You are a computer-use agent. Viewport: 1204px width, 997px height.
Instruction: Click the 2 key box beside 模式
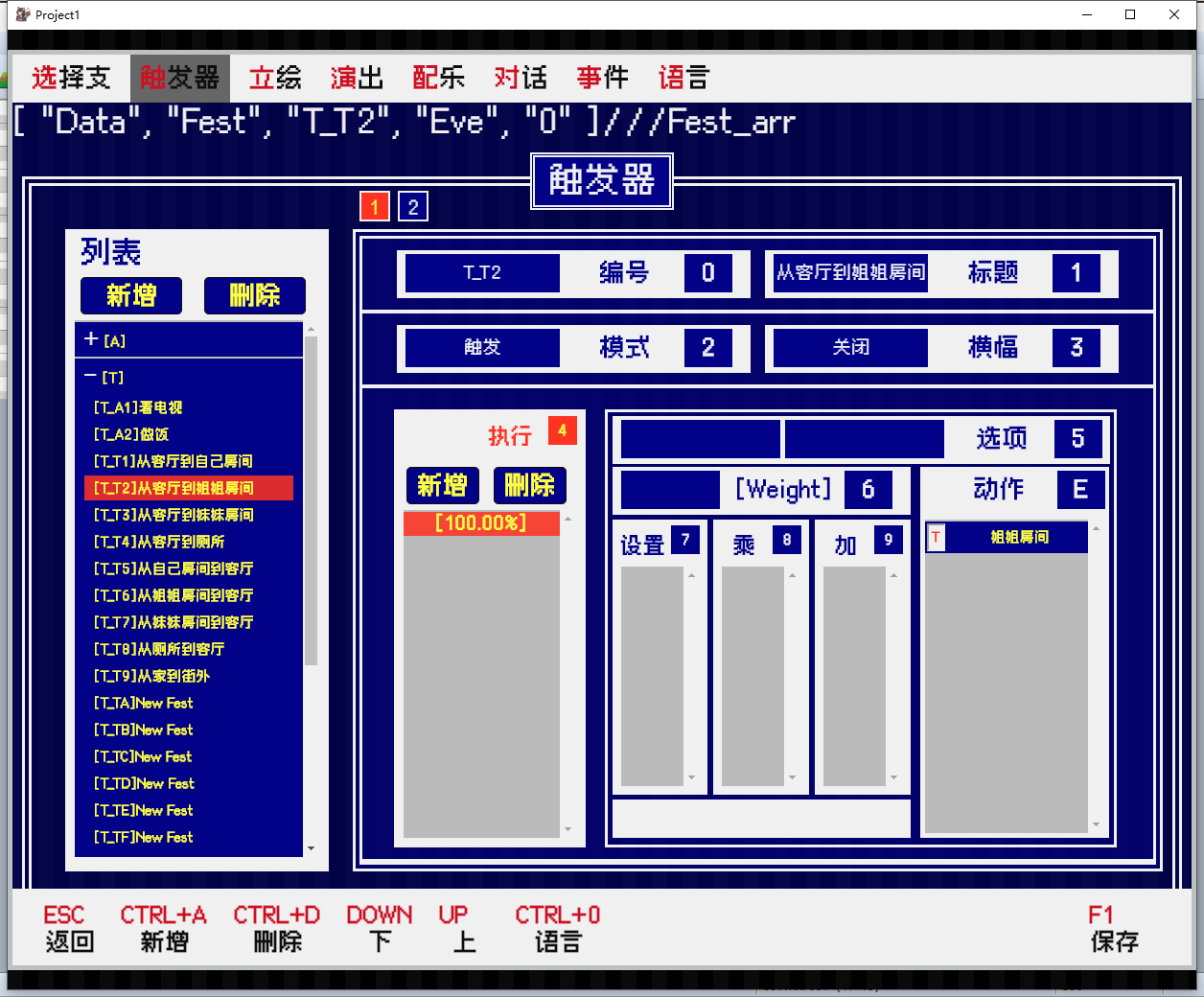pyautogui.click(x=708, y=347)
